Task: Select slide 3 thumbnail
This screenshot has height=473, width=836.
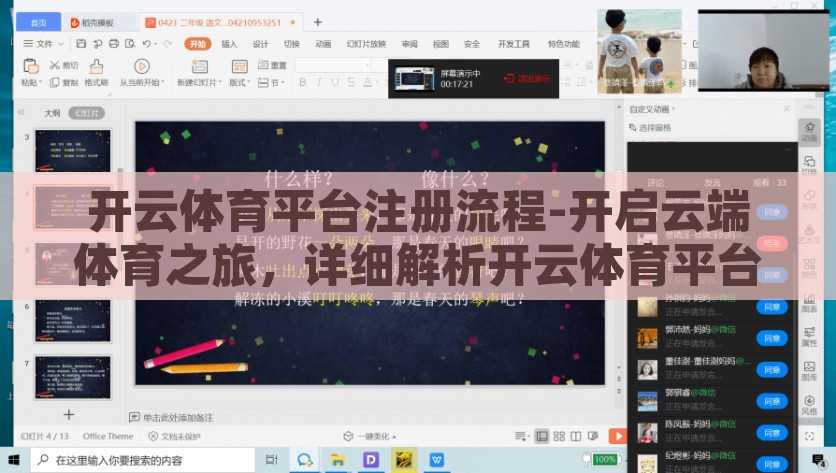Action: [73, 150]
